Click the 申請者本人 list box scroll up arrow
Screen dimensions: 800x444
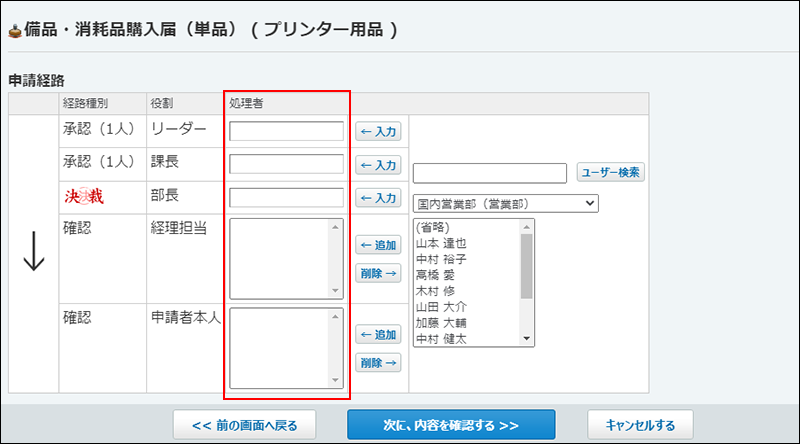[x=335, y=316]
